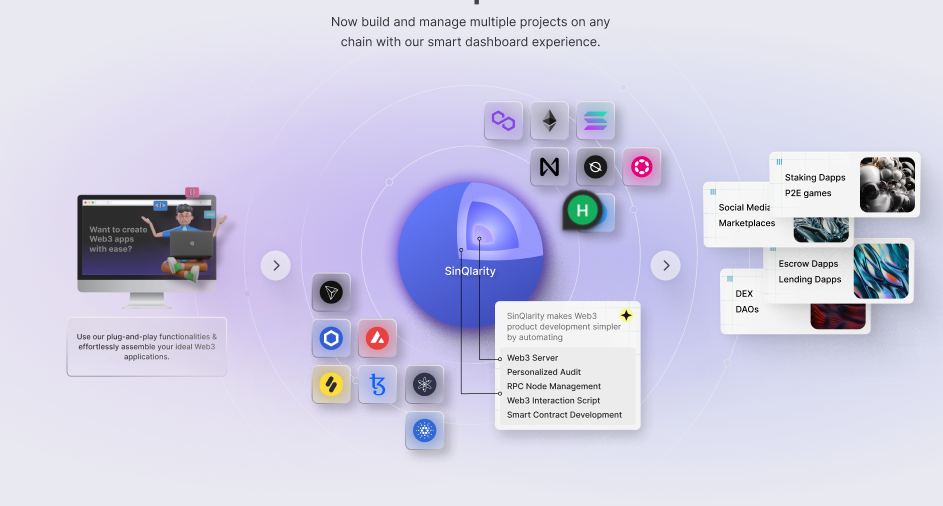Click the green H chain icon
Screen dimensions: 943x506
[581, 211]
